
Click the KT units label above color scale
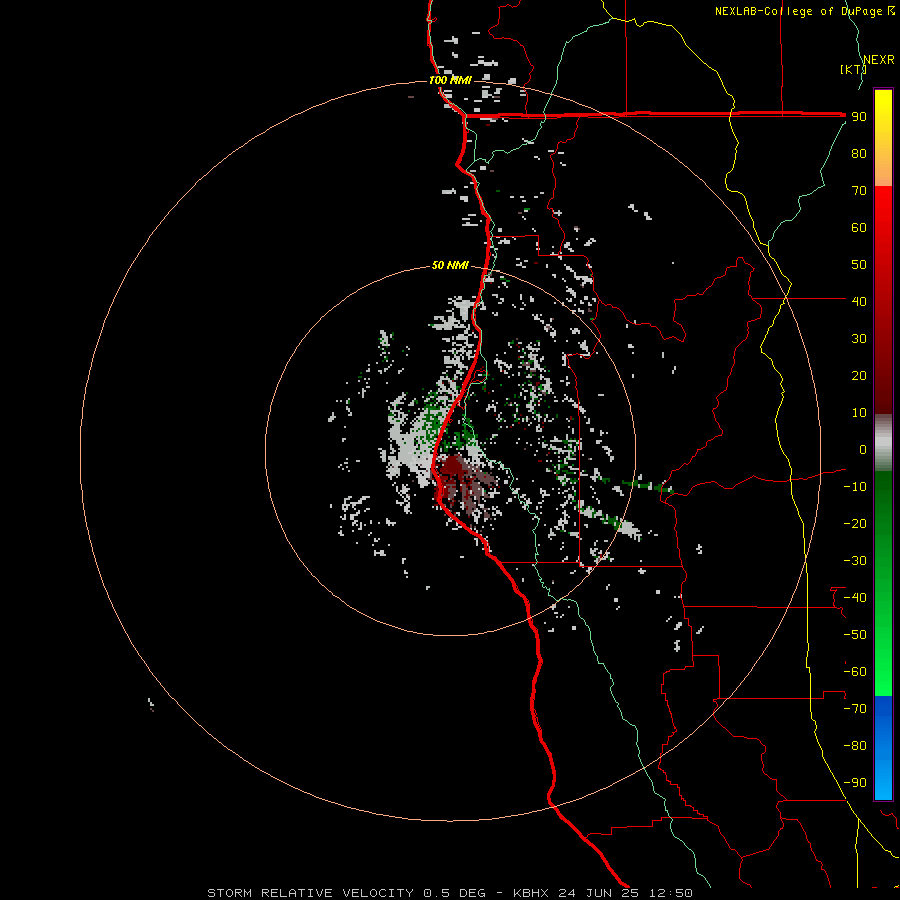click(x=853, y=69)
